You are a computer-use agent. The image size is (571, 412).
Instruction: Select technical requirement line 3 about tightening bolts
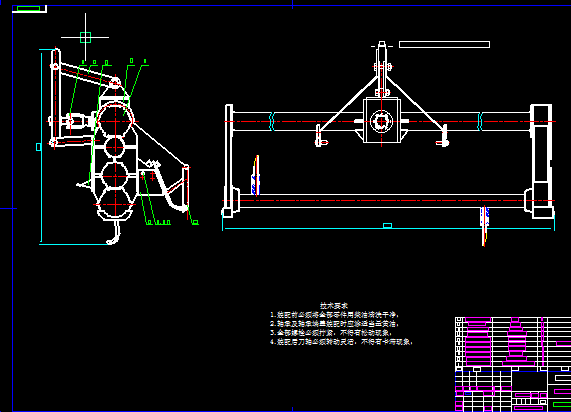click(x=331, y=333)
